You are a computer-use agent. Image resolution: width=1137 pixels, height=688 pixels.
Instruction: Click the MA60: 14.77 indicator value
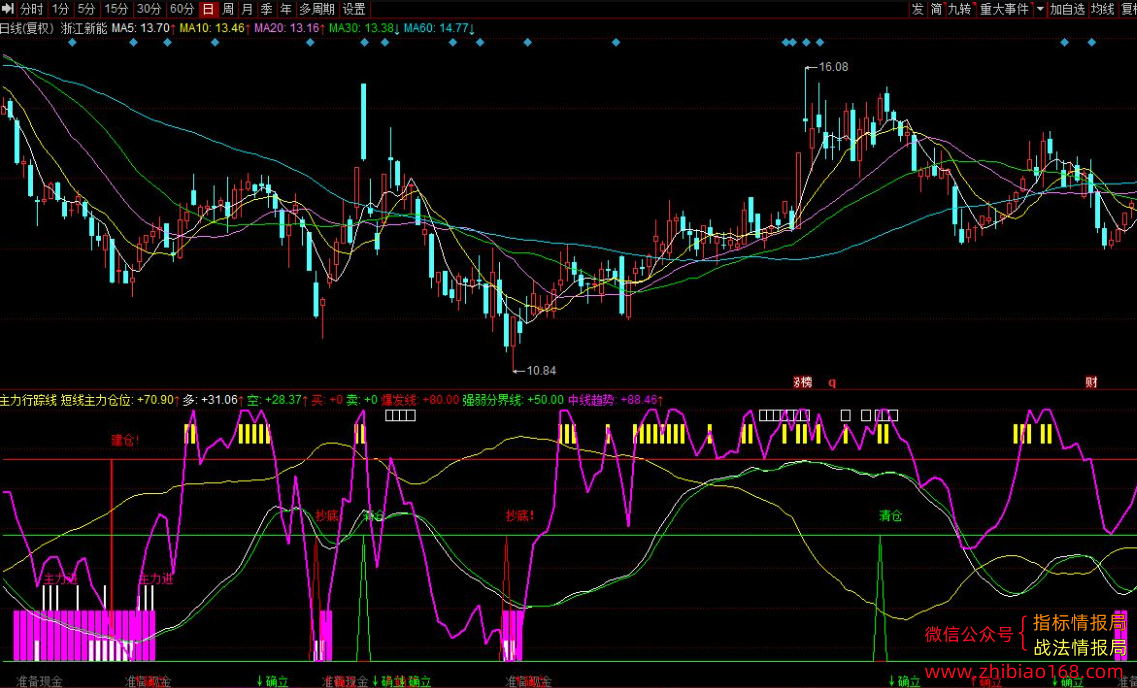click(x=439, y=29)
